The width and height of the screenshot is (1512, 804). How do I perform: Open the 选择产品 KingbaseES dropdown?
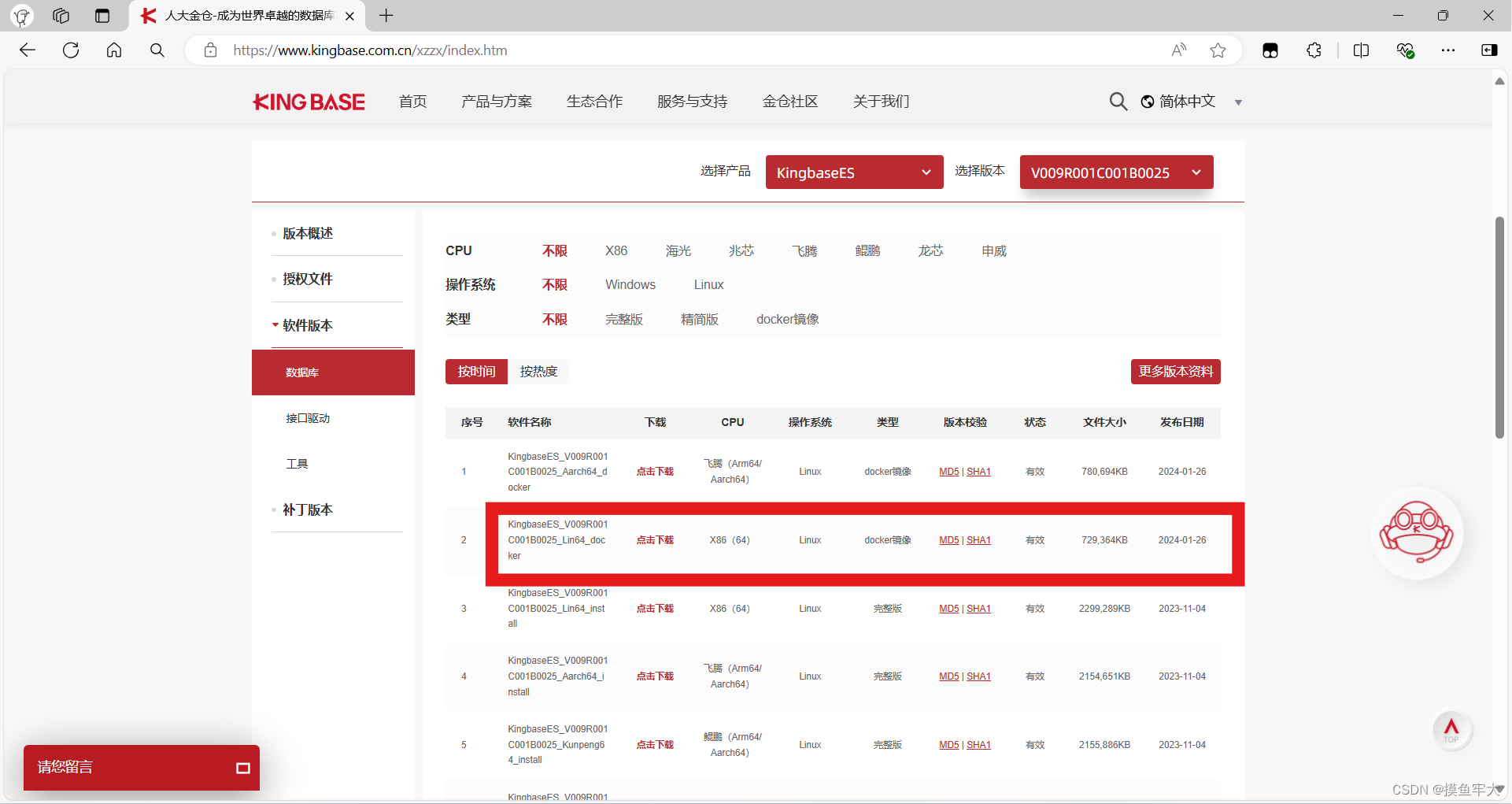(854, 172)
